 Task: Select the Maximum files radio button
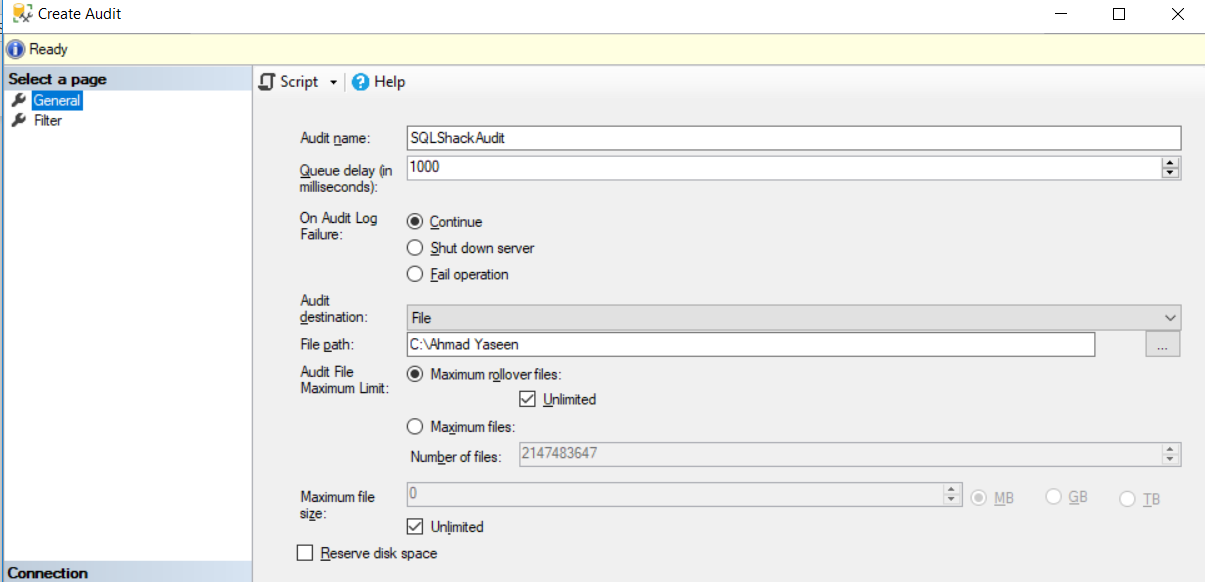pyautogui.click(x=415, y=427)
